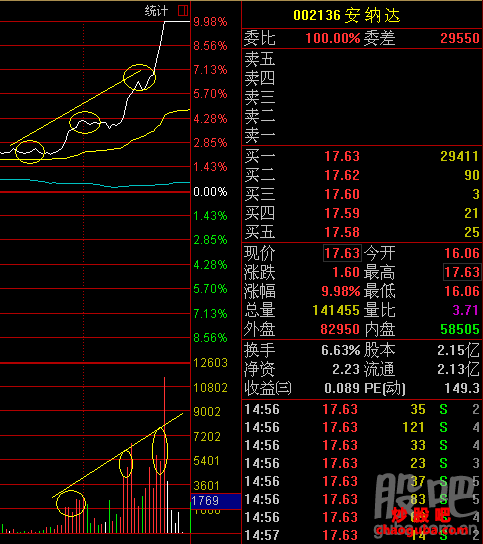Click the 买三 bid price 17.60

(342, 194)
